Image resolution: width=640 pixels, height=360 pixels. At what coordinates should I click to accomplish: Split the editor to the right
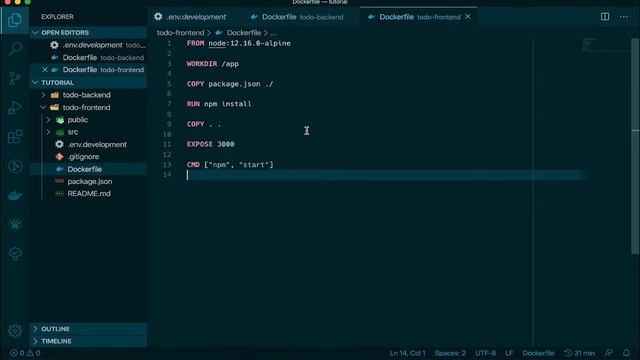pos(604,17)
